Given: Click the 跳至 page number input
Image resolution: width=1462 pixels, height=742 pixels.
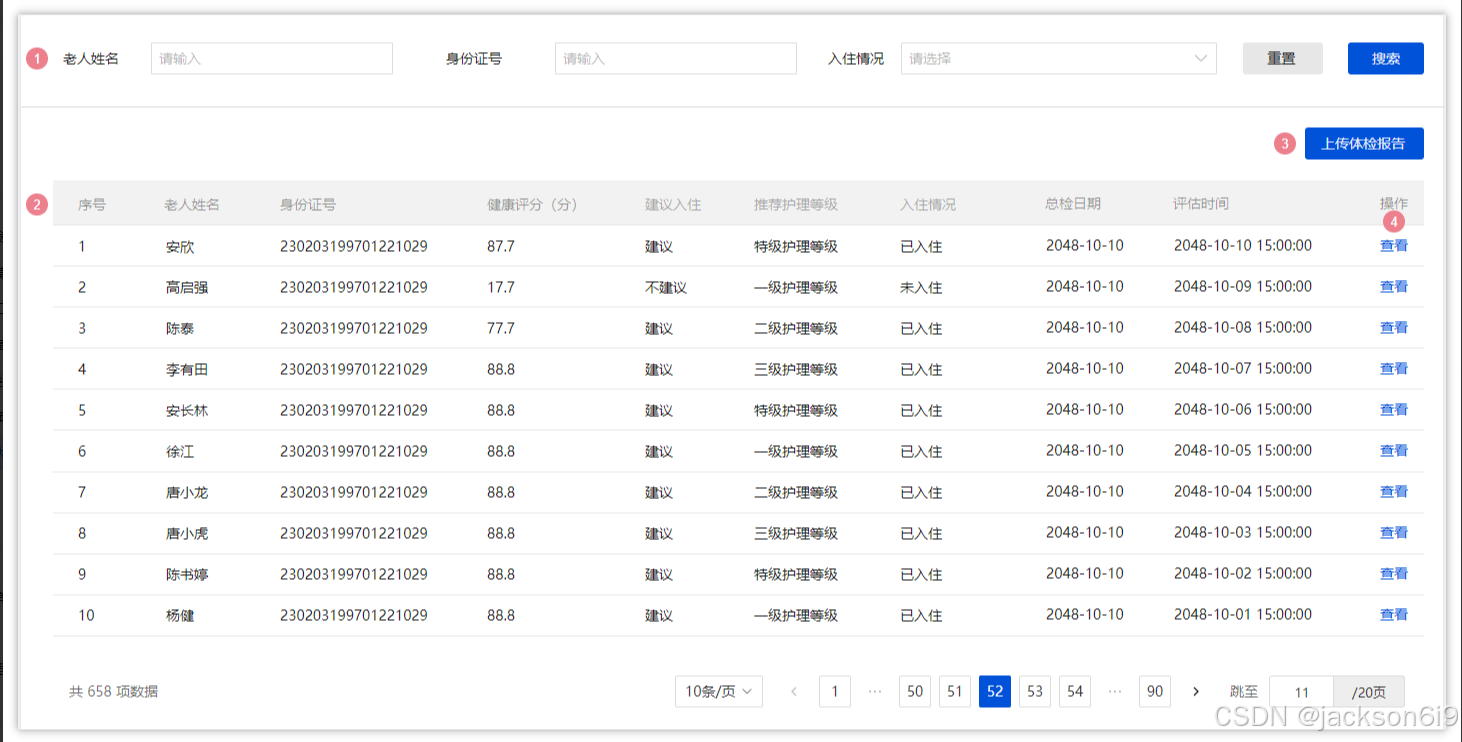Looking at the screenshot, I should point(1301,692).
